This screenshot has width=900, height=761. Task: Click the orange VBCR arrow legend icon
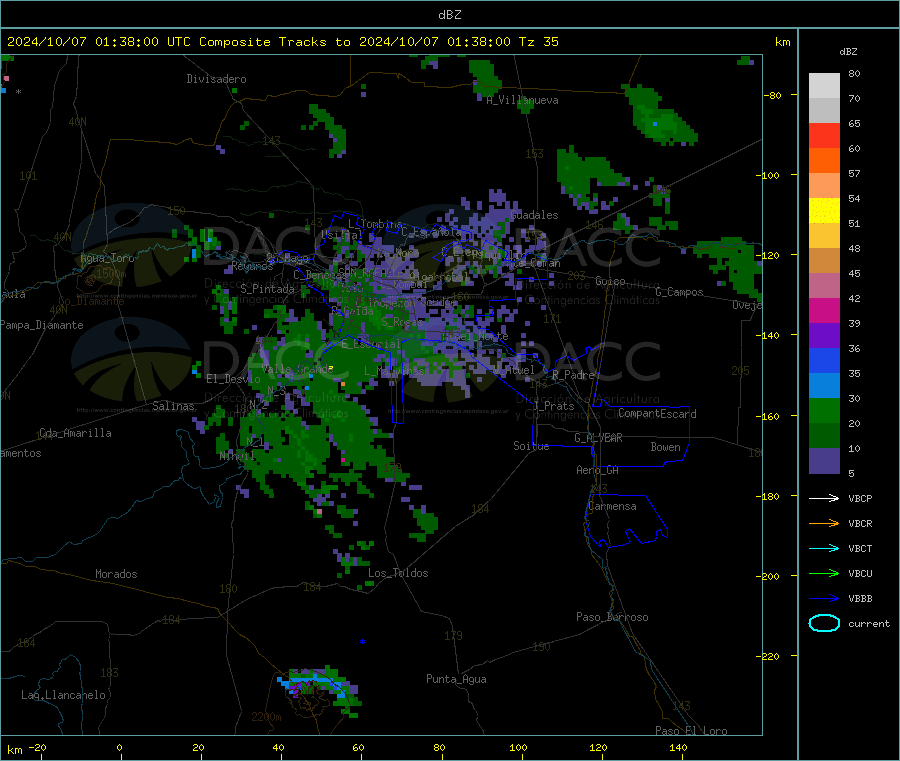(824, 523)
